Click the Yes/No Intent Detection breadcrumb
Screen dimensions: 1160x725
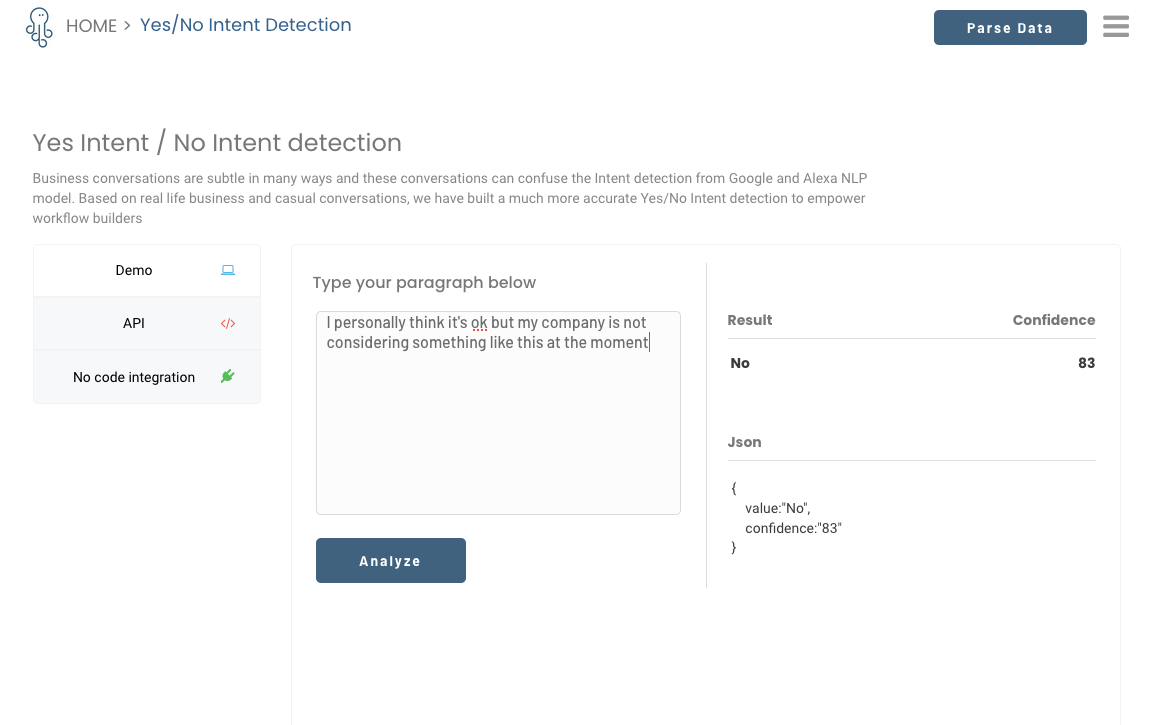(246, 25)
